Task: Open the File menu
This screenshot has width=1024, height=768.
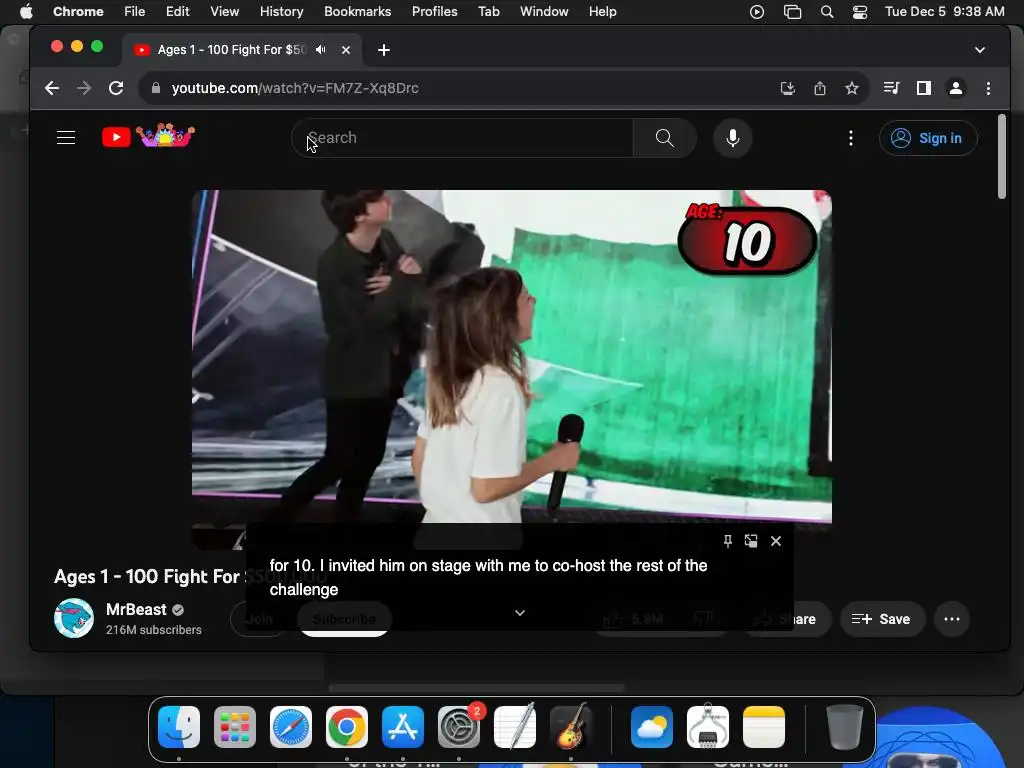Action: [x=135, y=12]
